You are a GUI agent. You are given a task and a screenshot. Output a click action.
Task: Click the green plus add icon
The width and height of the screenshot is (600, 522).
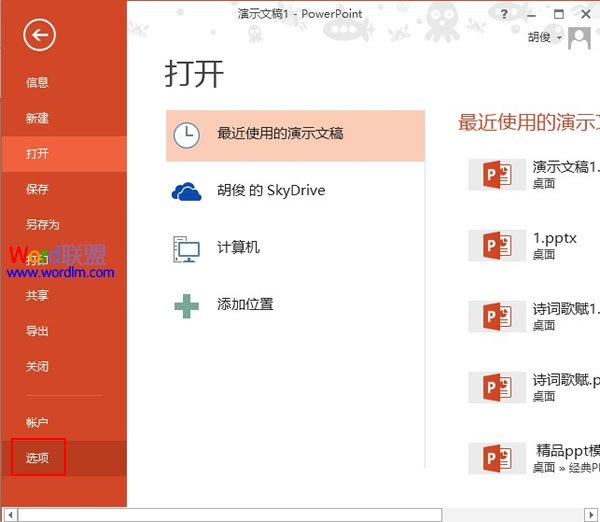pyautogui.click(x=186, y=306)
